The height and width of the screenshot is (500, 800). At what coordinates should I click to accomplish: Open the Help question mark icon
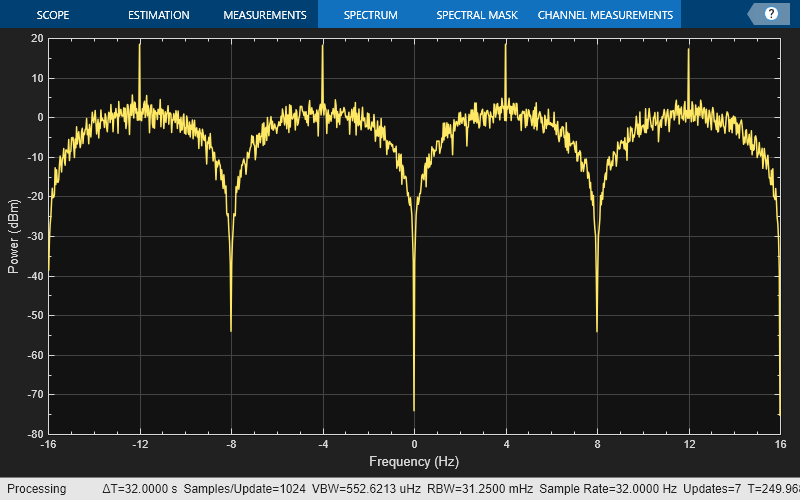pyautogui.click(x=771, y=14)
